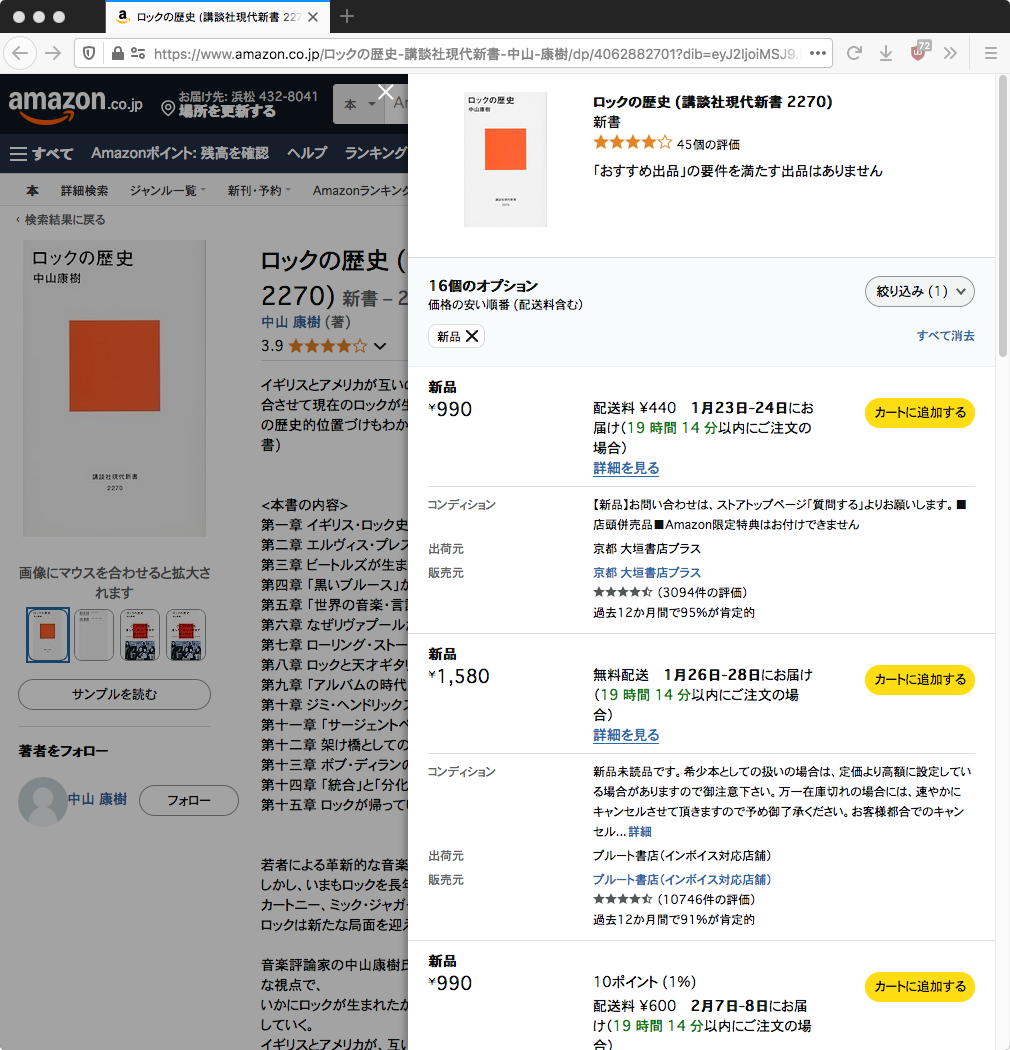1010x1050 pixels.
Task: Select the 本 subnav item
Action: pos(32,191)
